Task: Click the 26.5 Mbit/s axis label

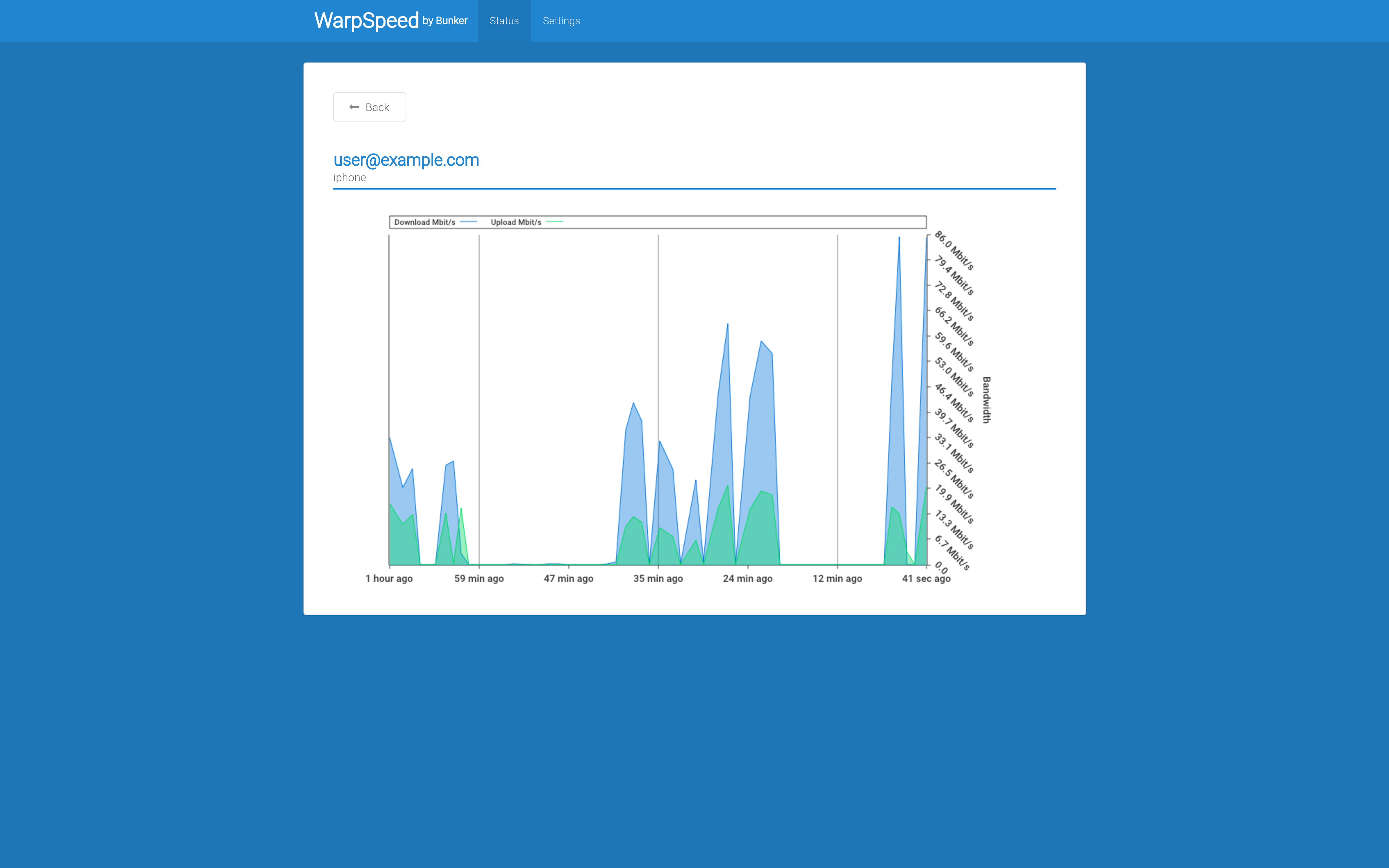Action: pyautogui.click(x=954, y=479)
